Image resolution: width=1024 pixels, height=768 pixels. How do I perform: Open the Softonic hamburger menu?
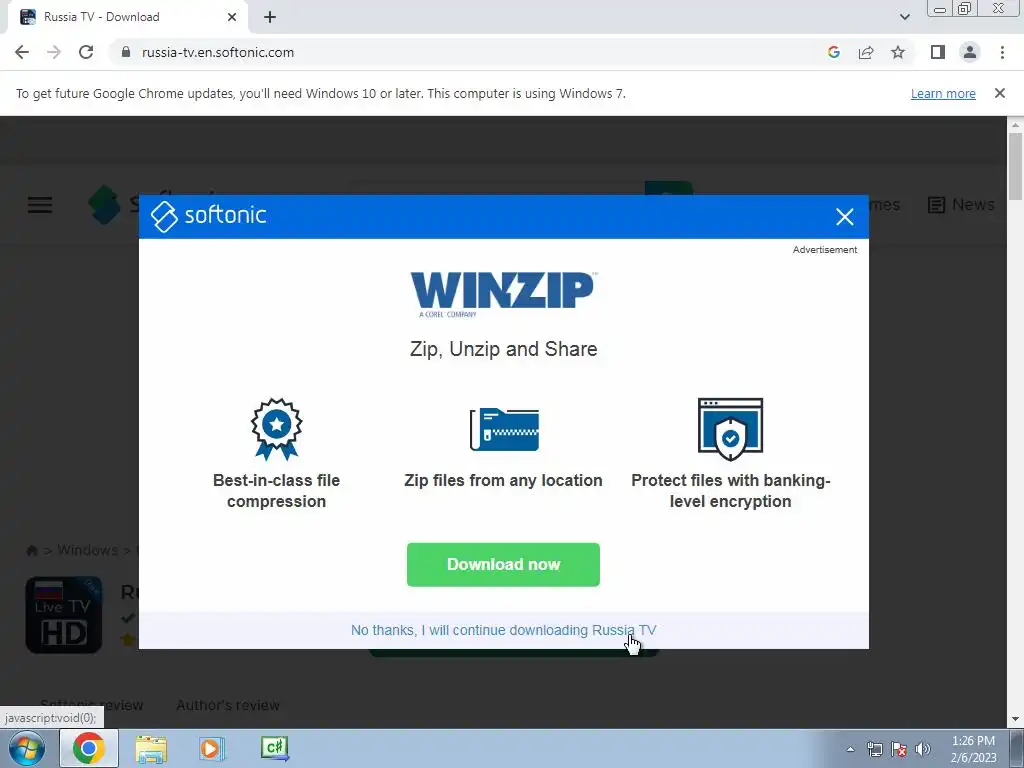(40, 205)
